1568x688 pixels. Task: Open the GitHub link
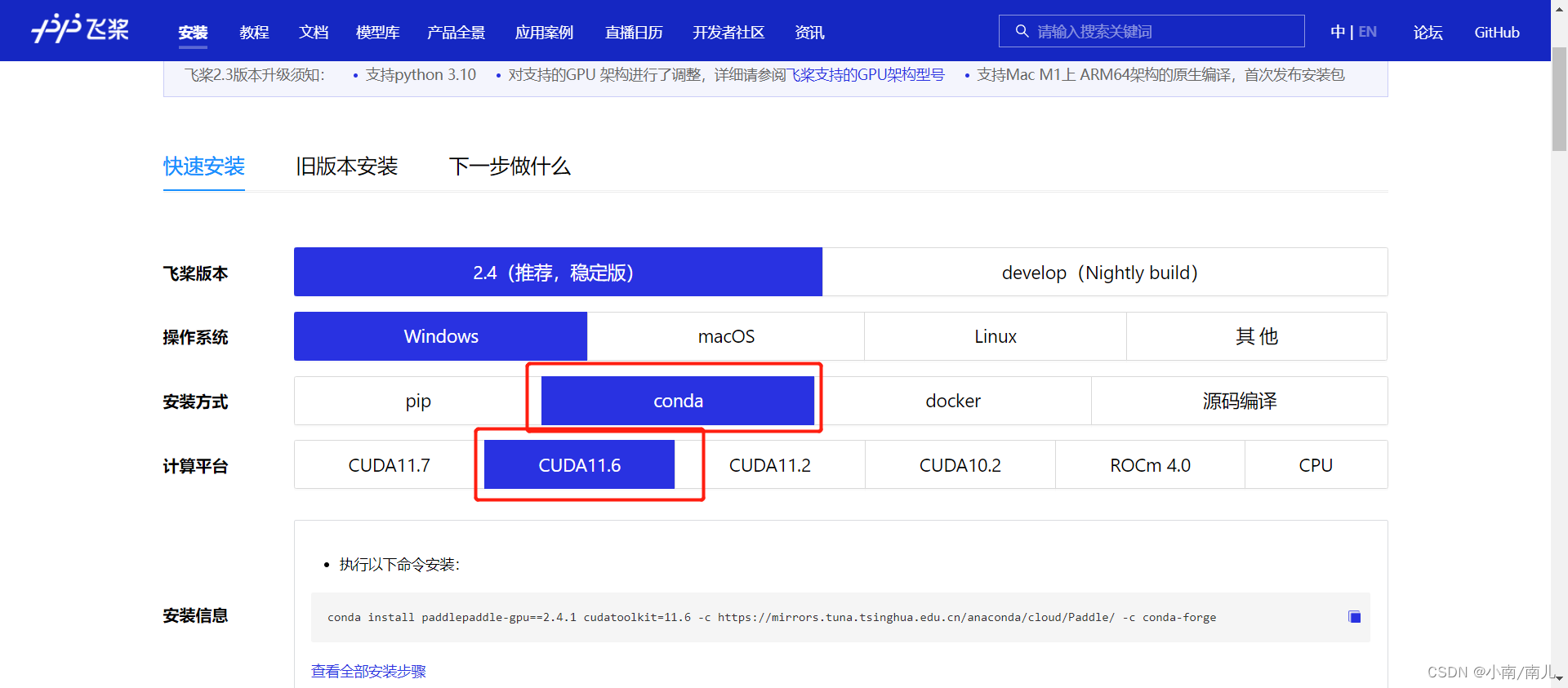tap(1497, 32)
